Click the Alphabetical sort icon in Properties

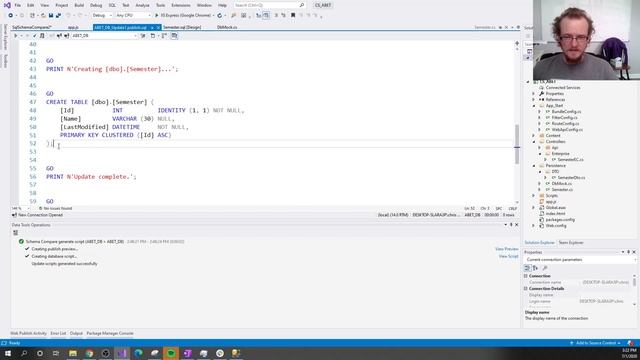click(x=535, y=268)
